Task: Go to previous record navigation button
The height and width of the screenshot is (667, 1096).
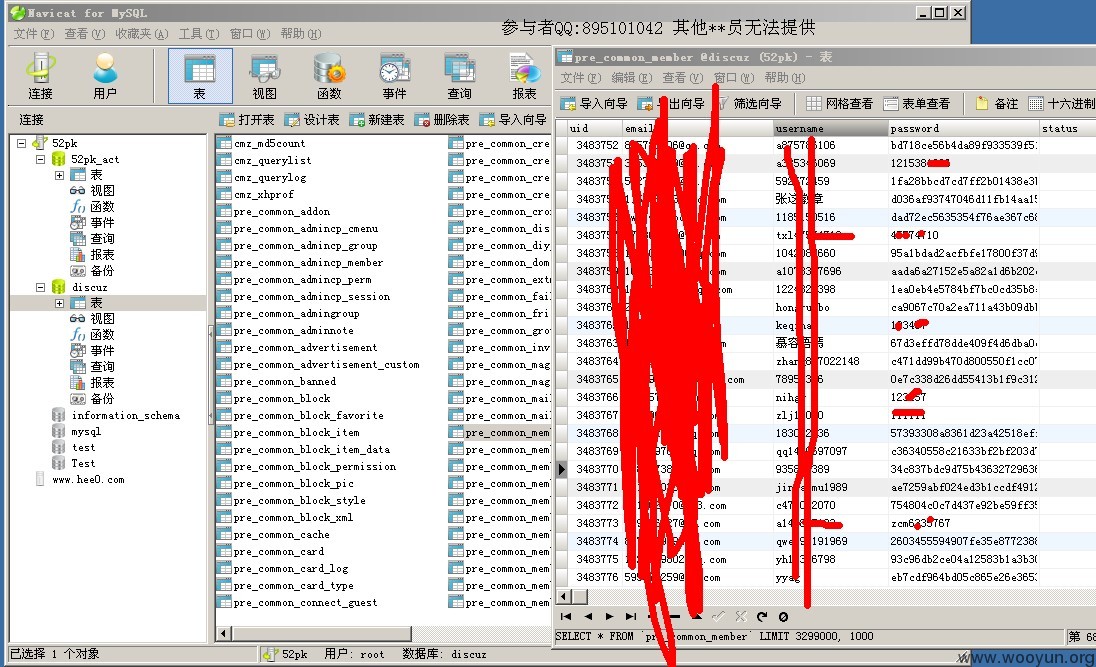Action: [x=588, y=617]
